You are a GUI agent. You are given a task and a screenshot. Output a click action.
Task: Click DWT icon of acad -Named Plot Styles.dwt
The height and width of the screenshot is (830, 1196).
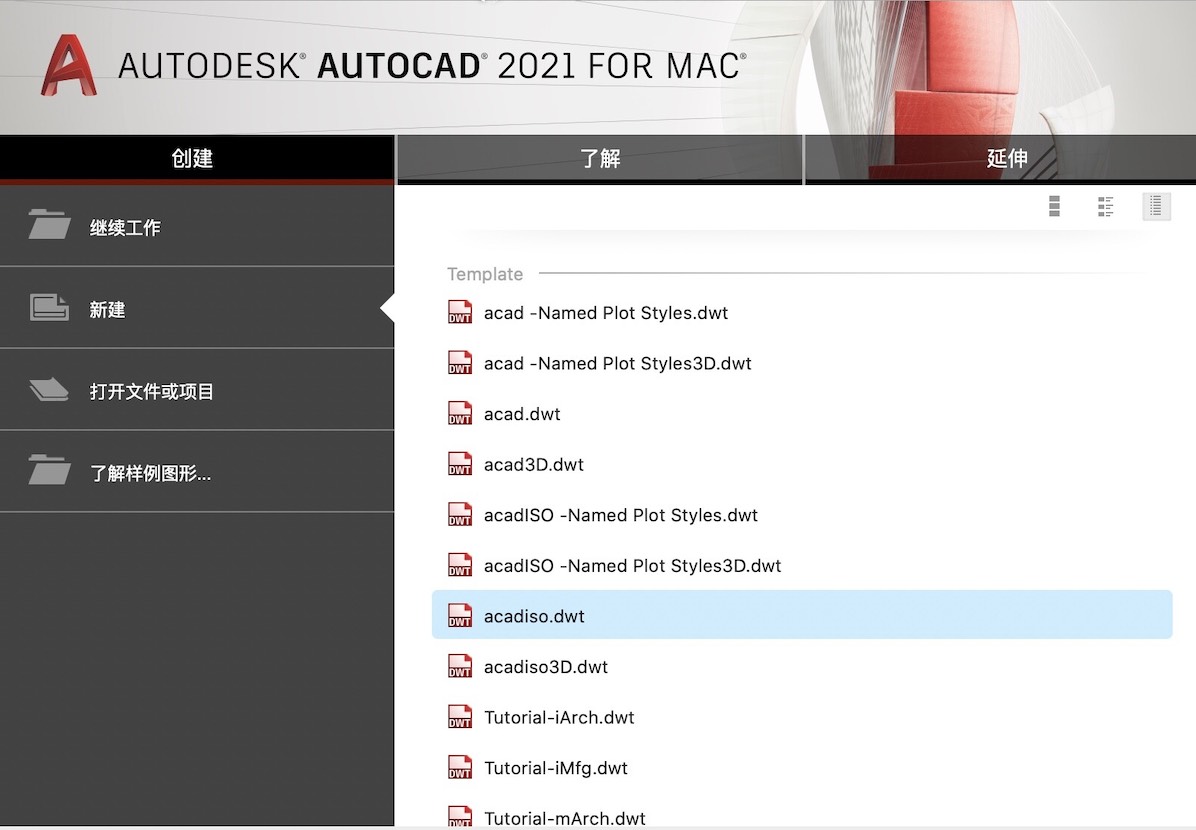pos(459,312)
